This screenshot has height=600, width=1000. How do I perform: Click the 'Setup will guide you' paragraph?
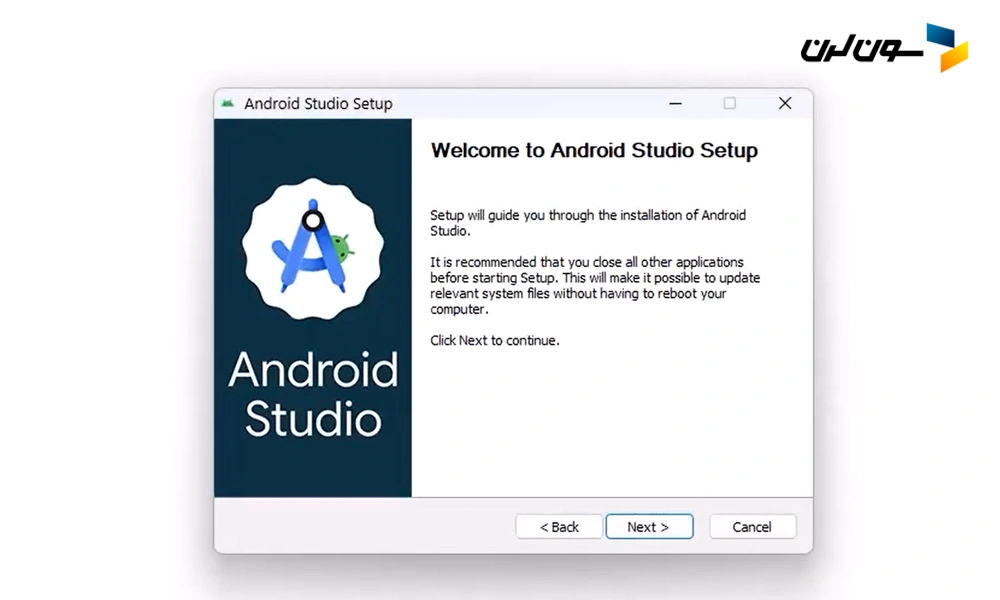[x=588, y=222]
